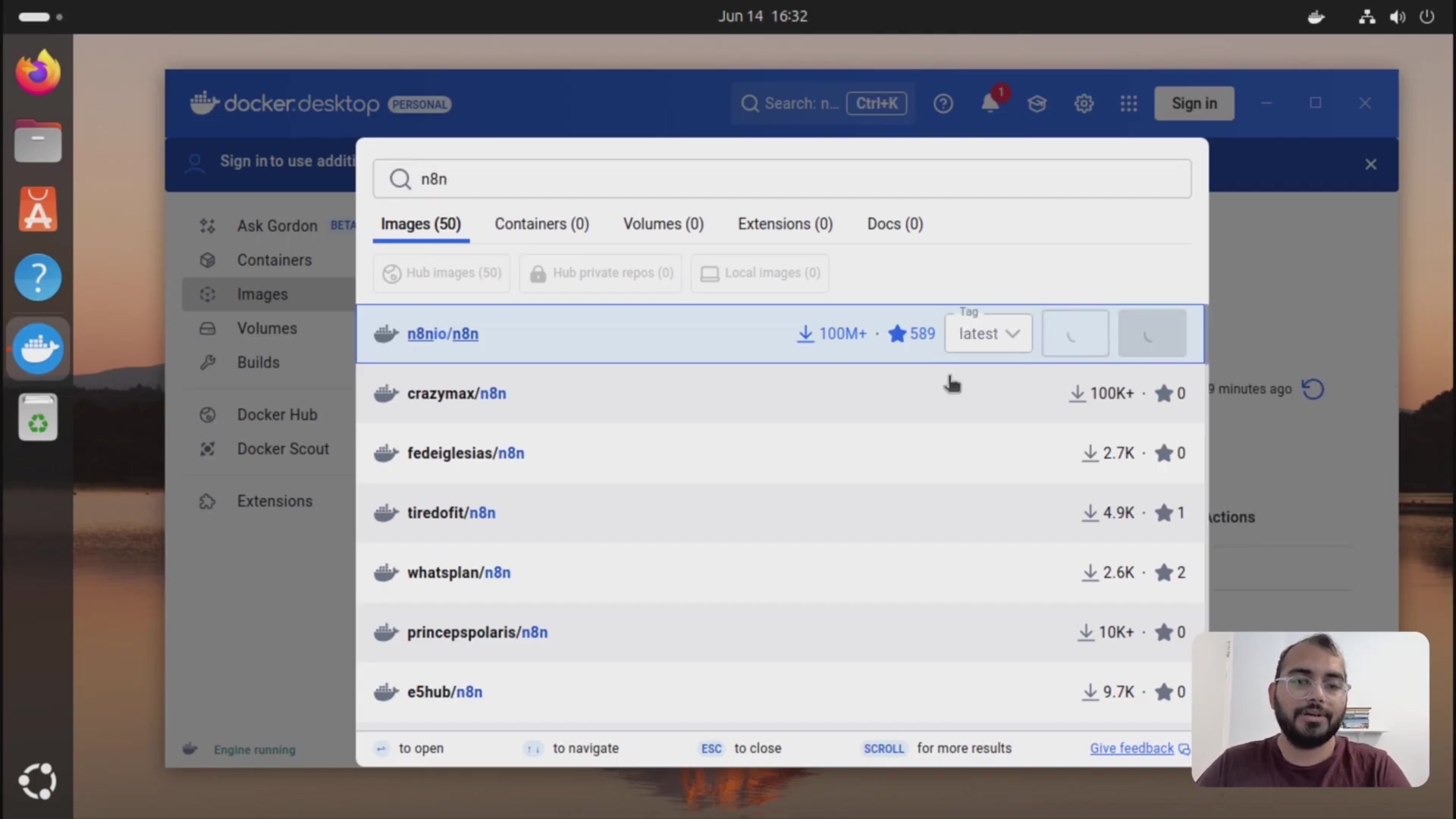Screen dimensions: 1456x819
Task: Click whale icon next to tiredofit/n8n
Action: [386, 513]
